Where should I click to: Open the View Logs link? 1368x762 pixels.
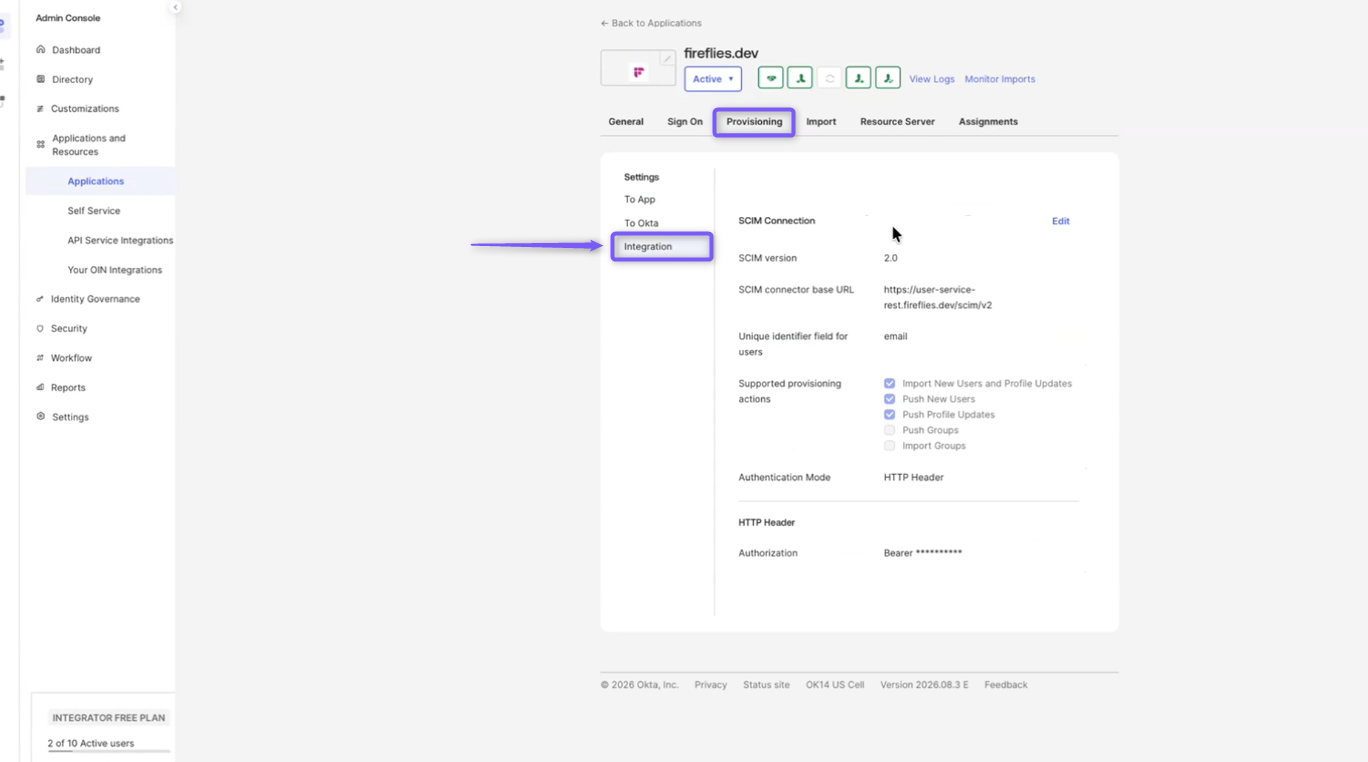(x=932, y=79)
